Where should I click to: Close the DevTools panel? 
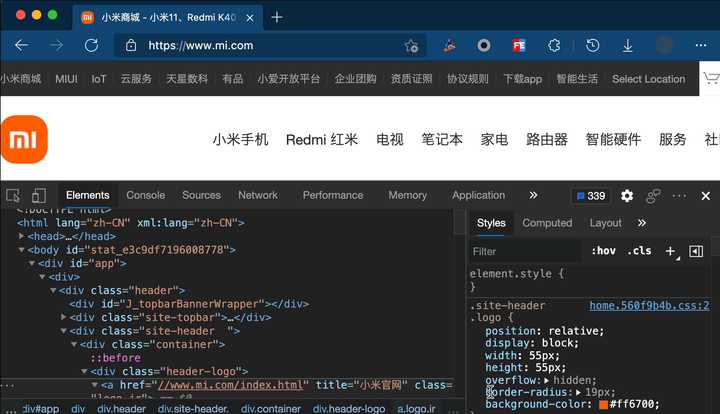706,196
